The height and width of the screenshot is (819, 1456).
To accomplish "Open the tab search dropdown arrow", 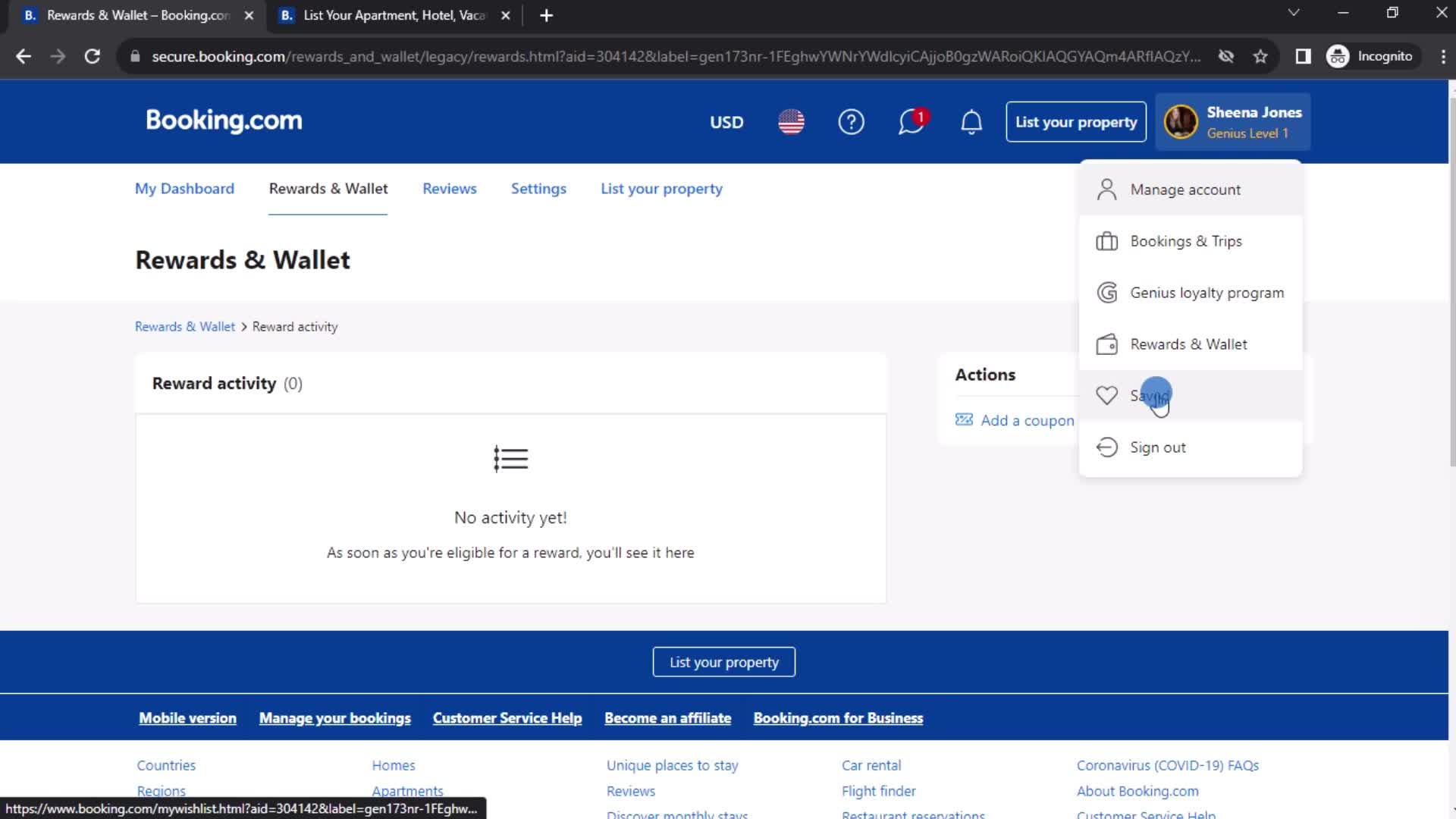I will coord(1294,13).
